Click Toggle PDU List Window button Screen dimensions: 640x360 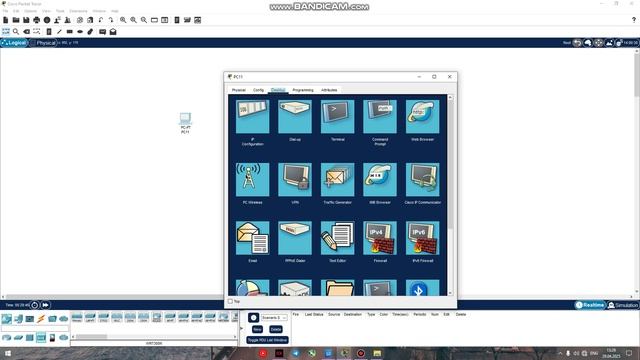tap(267, 340)
